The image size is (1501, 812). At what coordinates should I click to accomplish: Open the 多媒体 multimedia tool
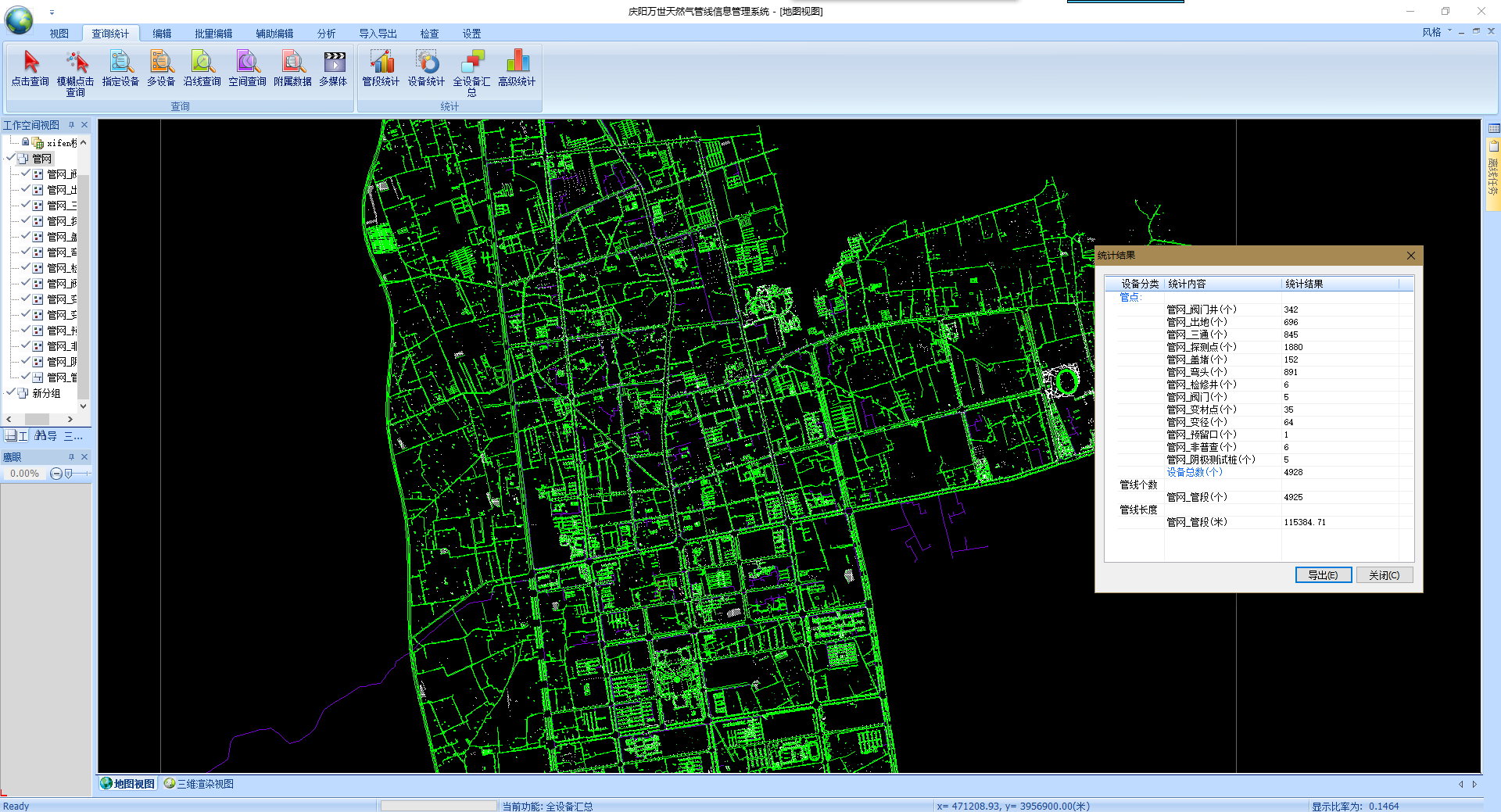pos(334,68)
